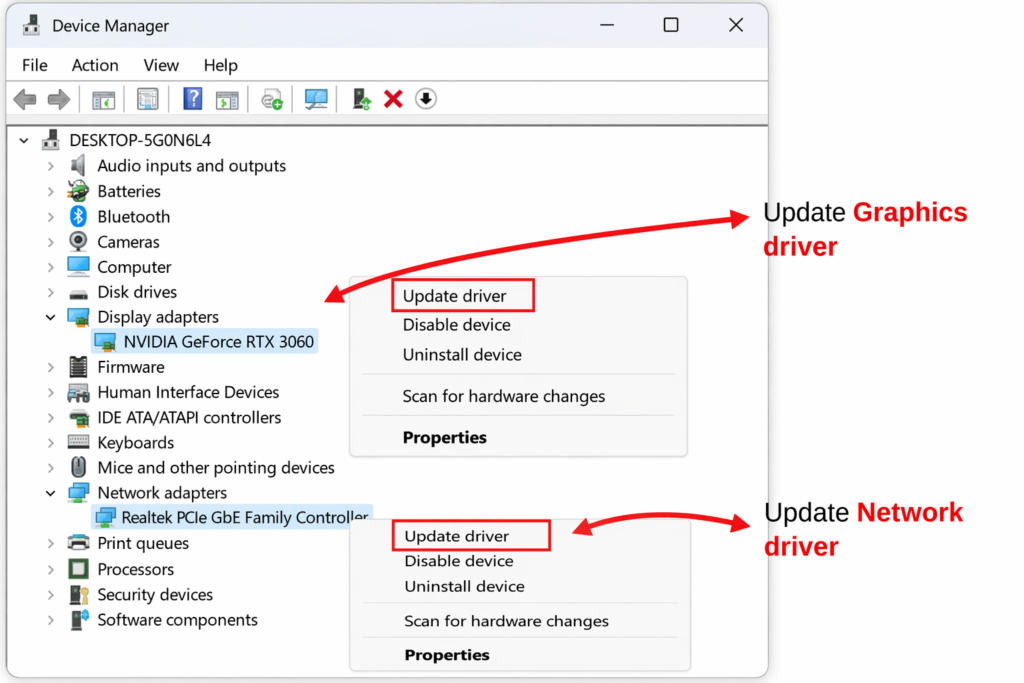
Task: Go forward using the toolbar forward arrow
Action: coord(59,99)
